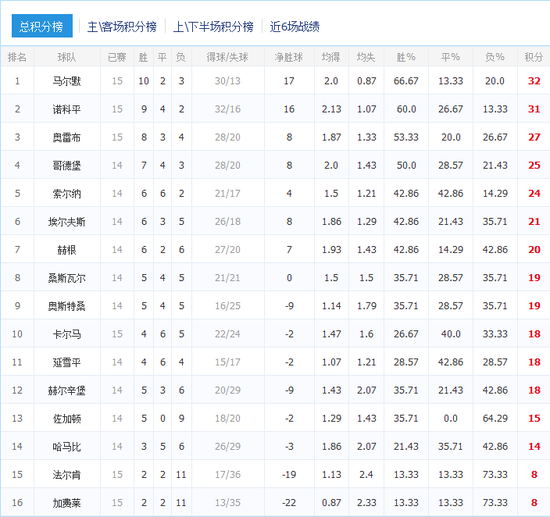Open the 上\下半场积分榜 tab
550x517 pixels.
pyautogui.click(x=213, y=26)
